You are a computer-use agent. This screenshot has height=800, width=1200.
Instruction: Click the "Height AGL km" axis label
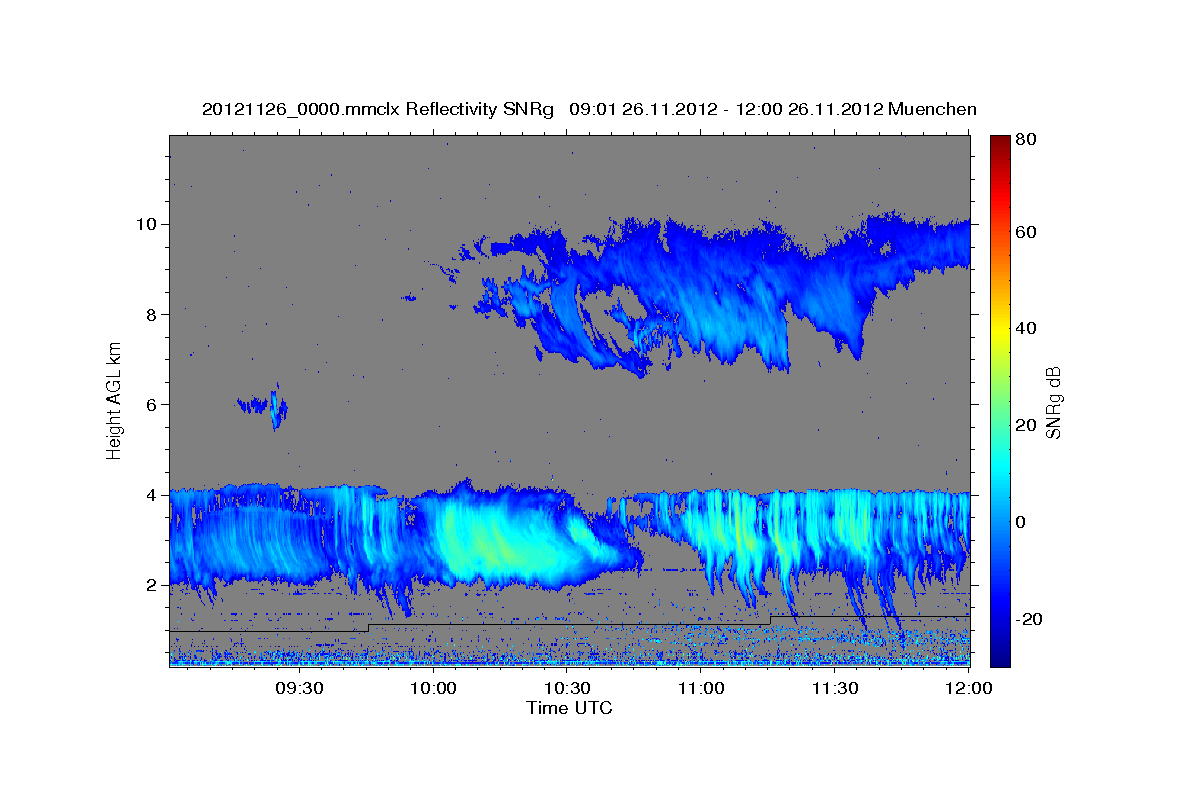pos(115,400)
